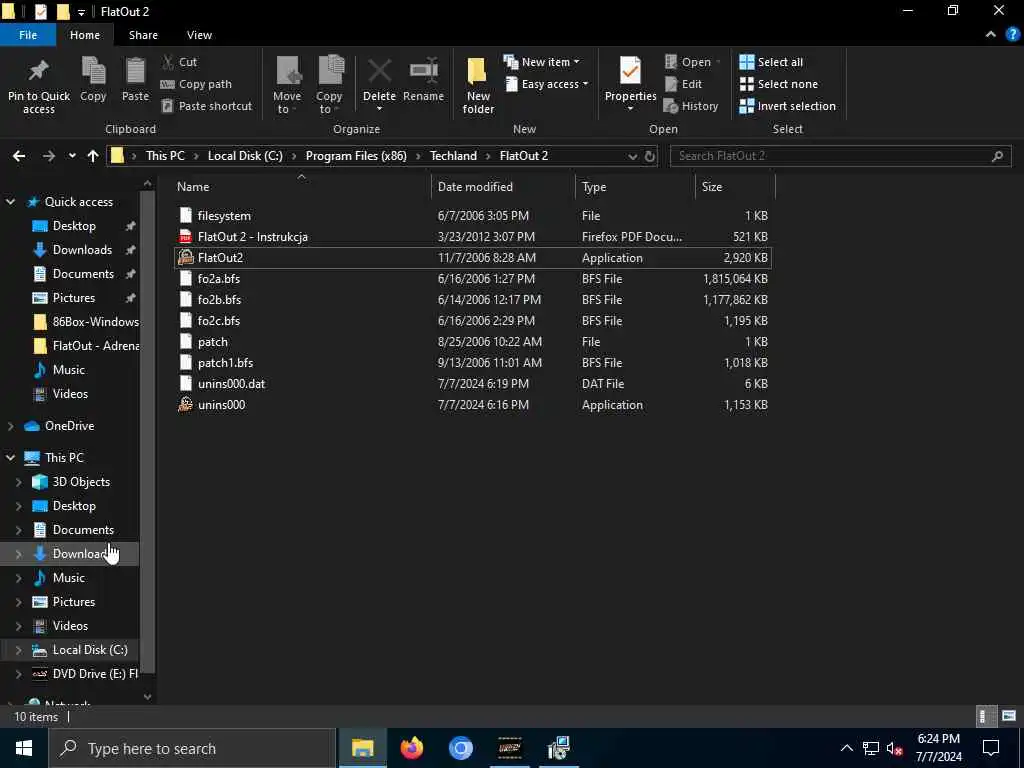Click the navigation pane scrollbar
Image resolution: width=1024 pixels, height=768 pixels.
pyautogui.click(x=148, y=431)
